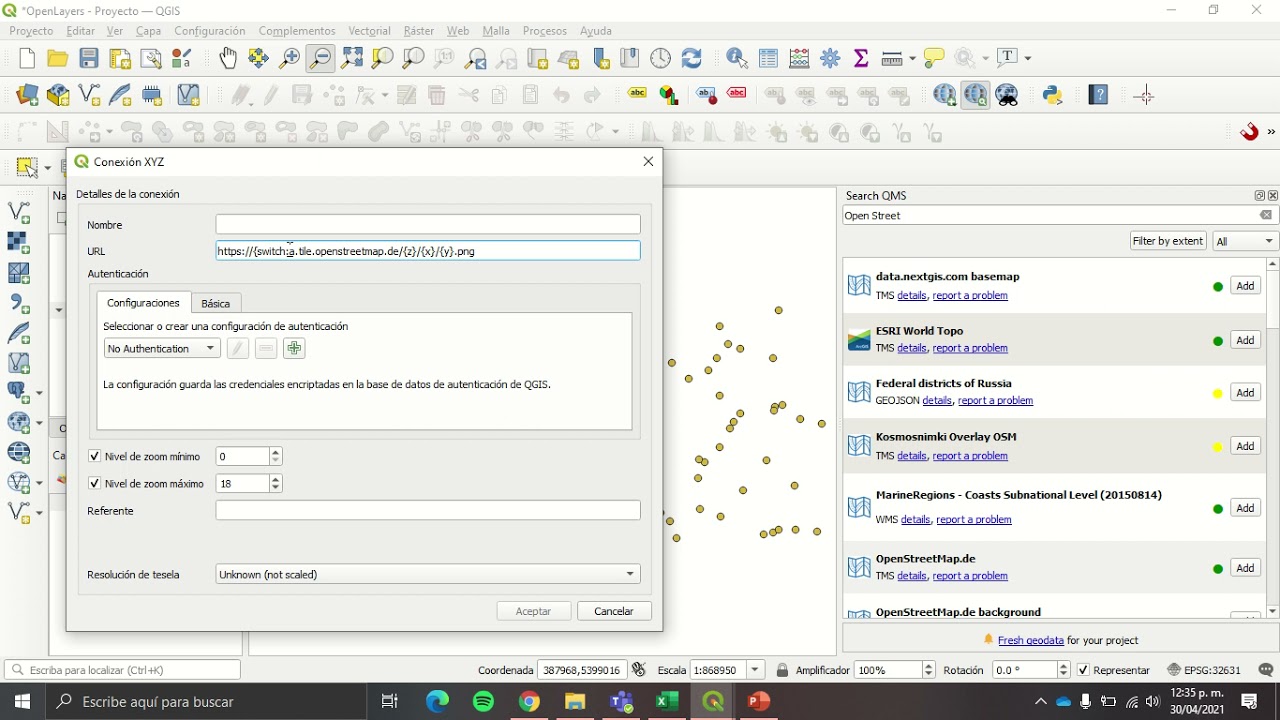The image size is (1280, 720).
Task: Click the QMS results vertical scrollbar
Action: tap(1272, 438)
